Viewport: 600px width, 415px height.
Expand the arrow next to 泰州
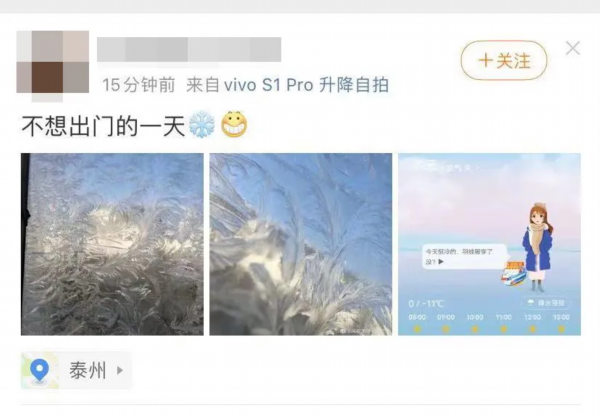120,370
